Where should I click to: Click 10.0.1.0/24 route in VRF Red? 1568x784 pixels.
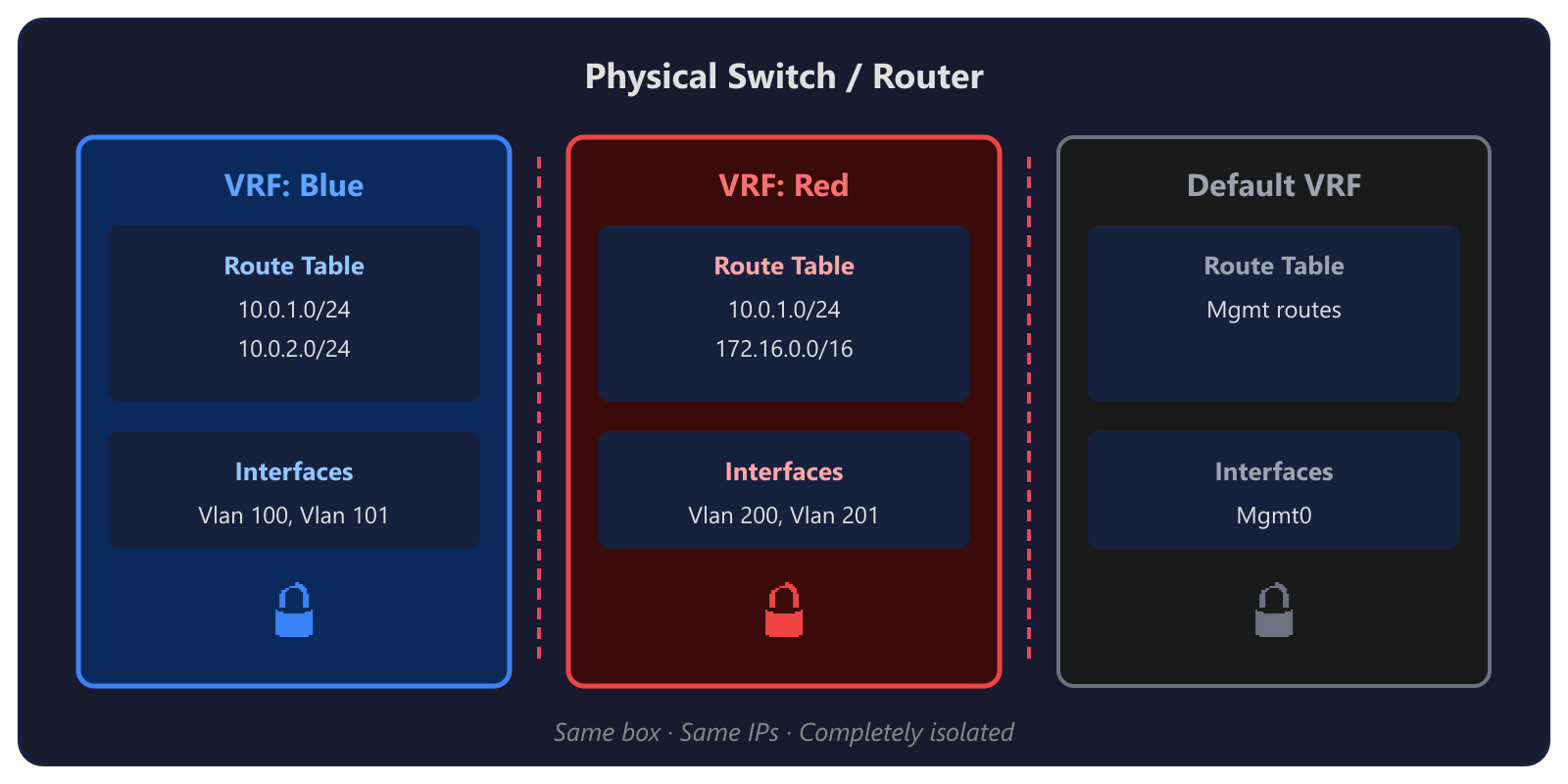pos(784,310)
